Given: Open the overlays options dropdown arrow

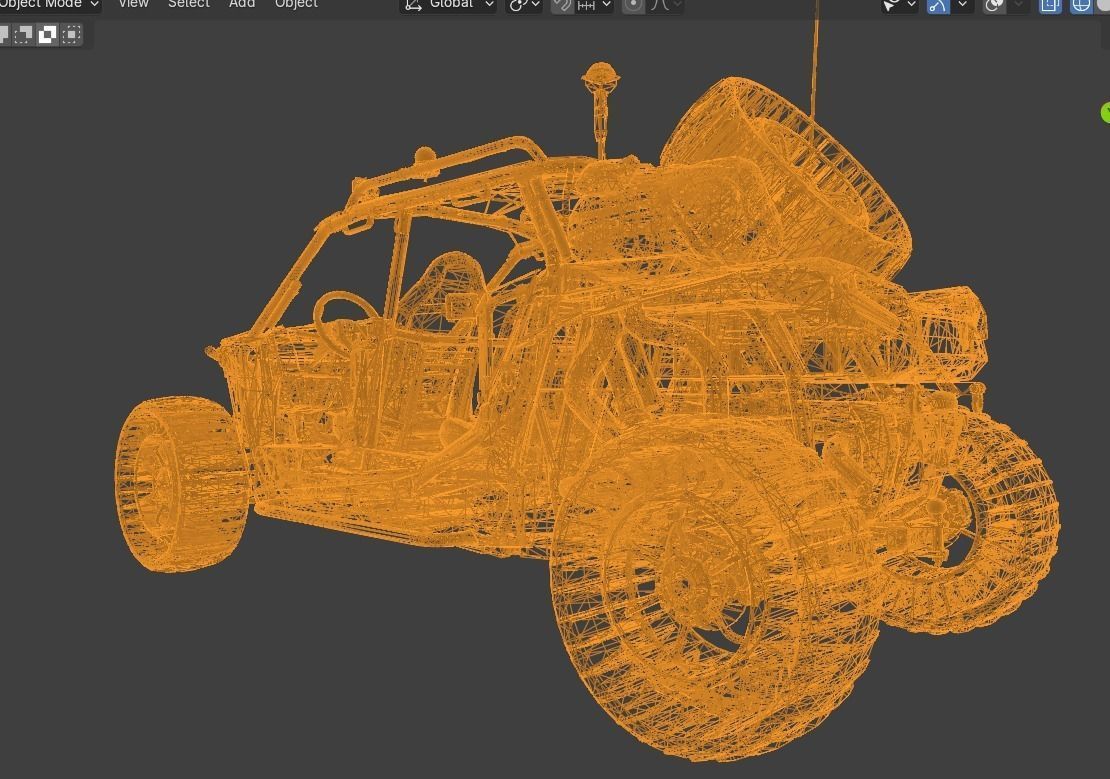Looking at the screenshot, I should pyautogui.click(x=1018, y=5).
